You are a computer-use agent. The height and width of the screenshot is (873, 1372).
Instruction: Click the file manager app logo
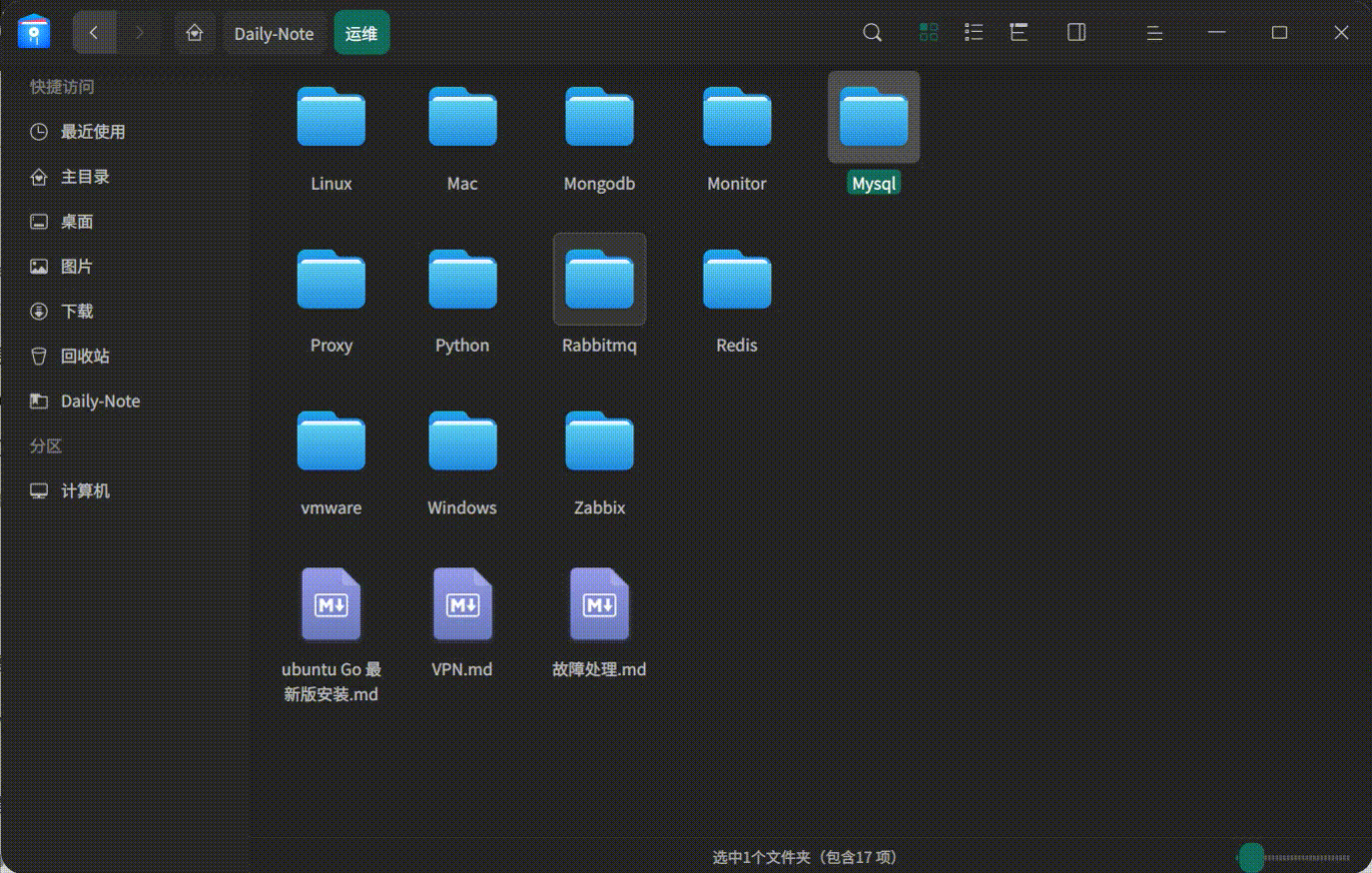[34, 32]
